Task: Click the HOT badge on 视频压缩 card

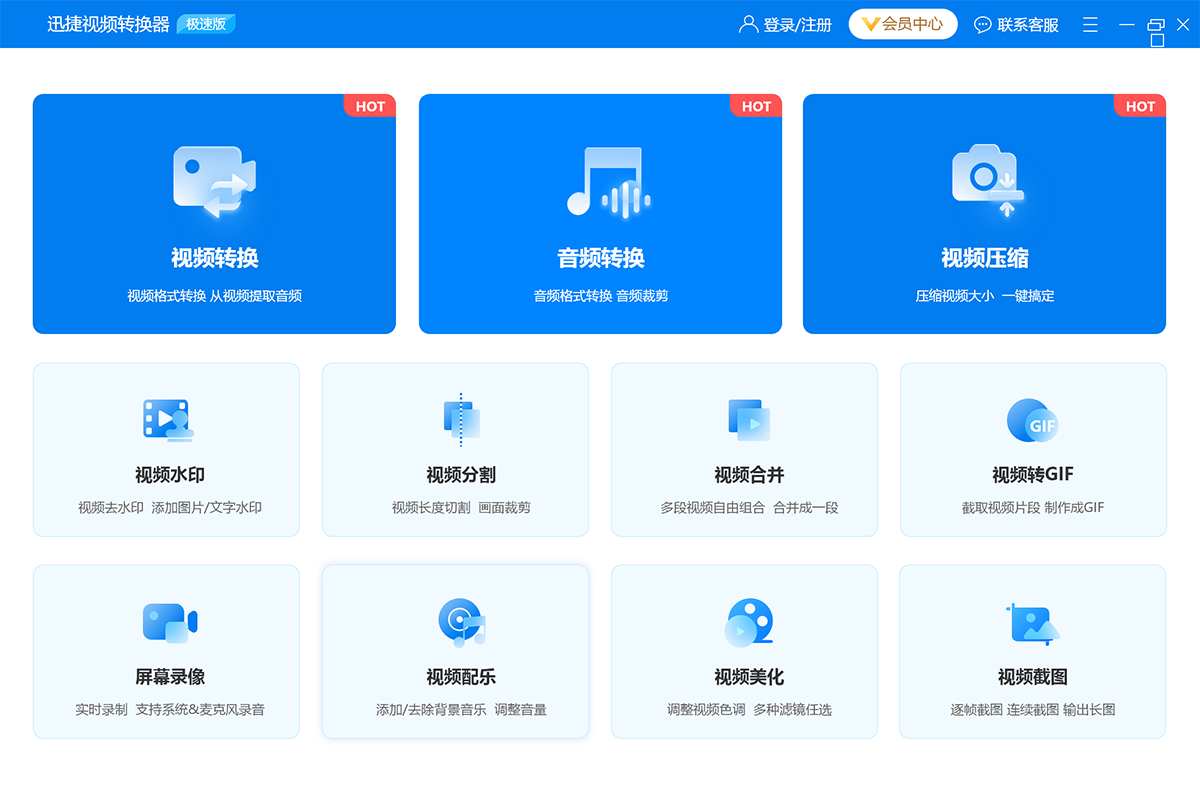Action: [x=1140, y=106]
